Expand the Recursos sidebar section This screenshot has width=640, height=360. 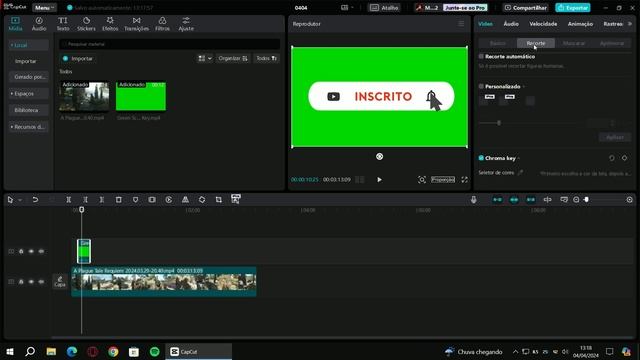29,127
